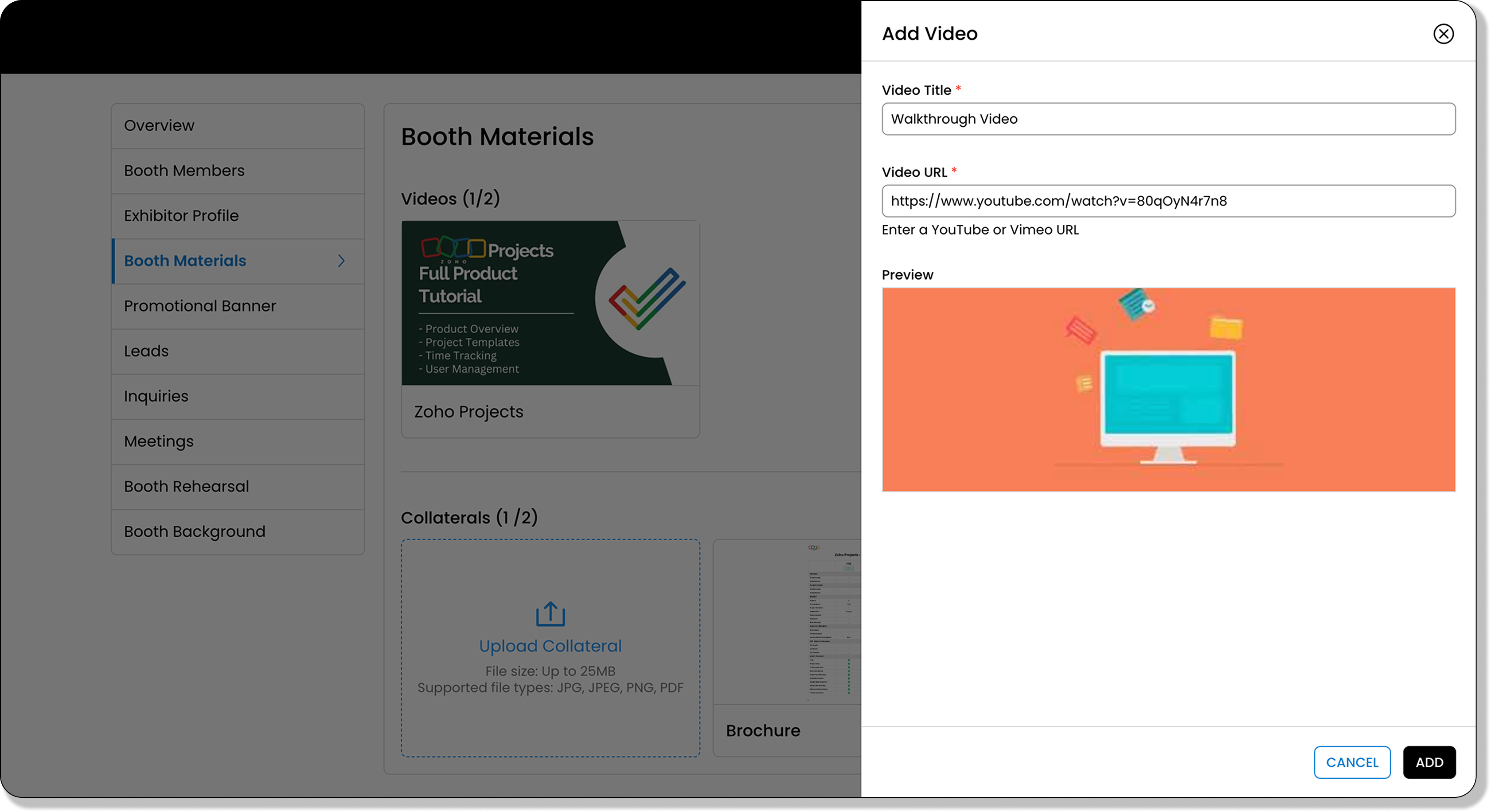Screen dimensions: 1491x812
Task: Open Meetings from sidebar
Action: 159,441
